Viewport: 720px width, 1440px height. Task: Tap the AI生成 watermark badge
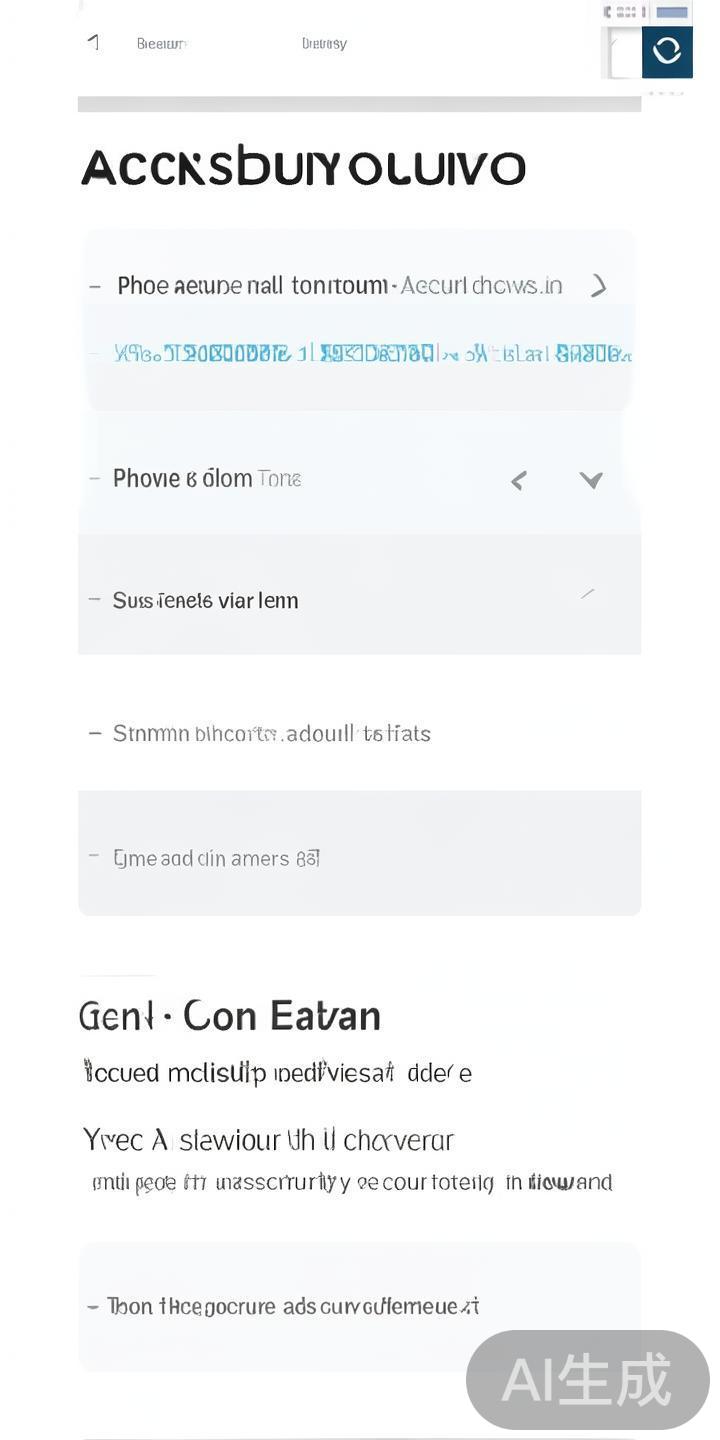[587, 1380]
